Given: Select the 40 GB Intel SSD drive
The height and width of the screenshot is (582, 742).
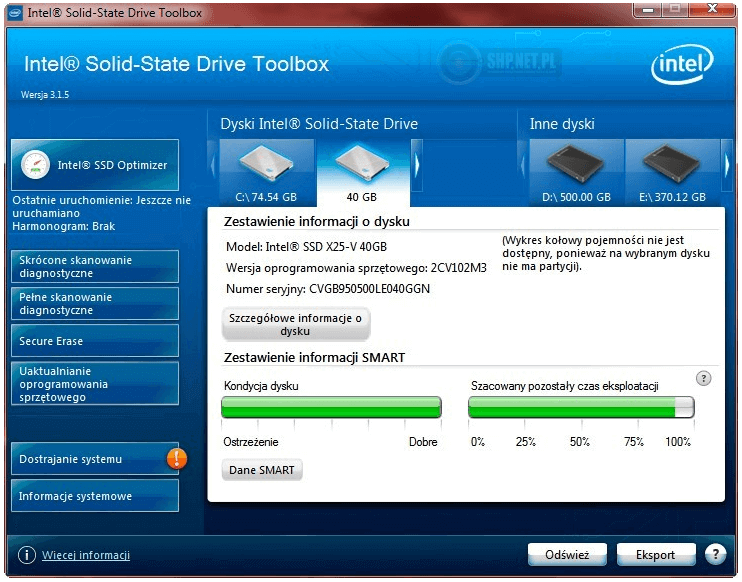Looking at the screenshot, I should (x=362, y=173).
